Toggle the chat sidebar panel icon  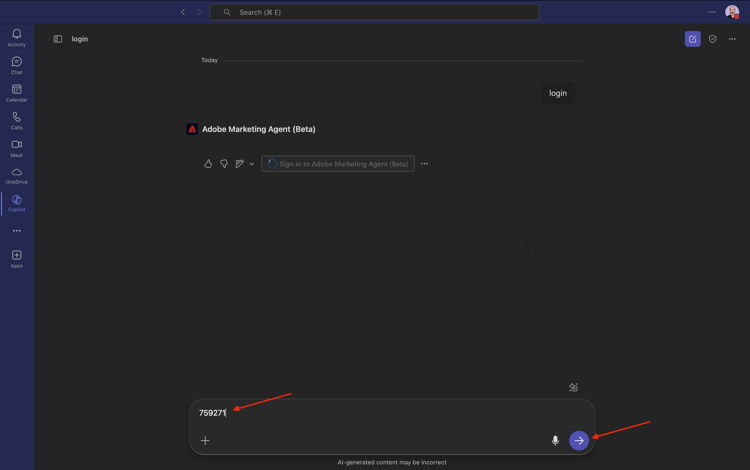pos(58,39)
